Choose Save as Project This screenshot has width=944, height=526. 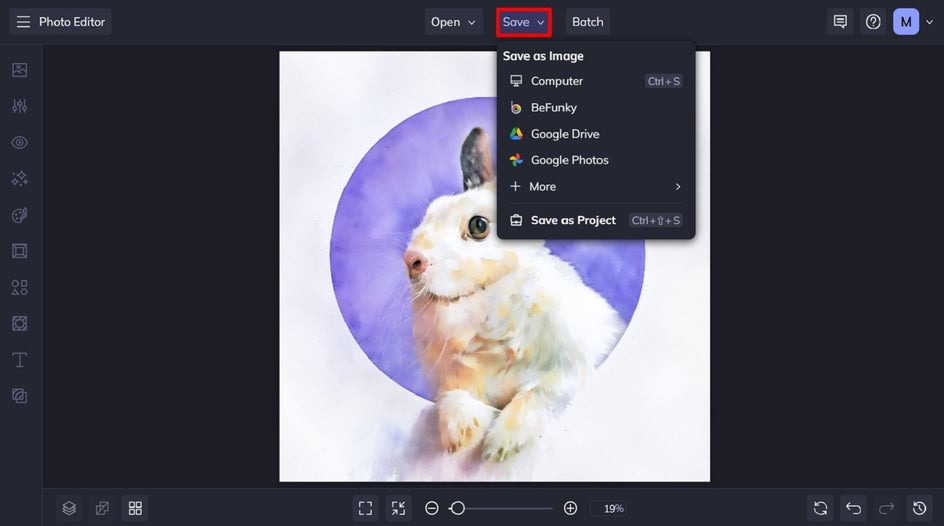(595, 220)
